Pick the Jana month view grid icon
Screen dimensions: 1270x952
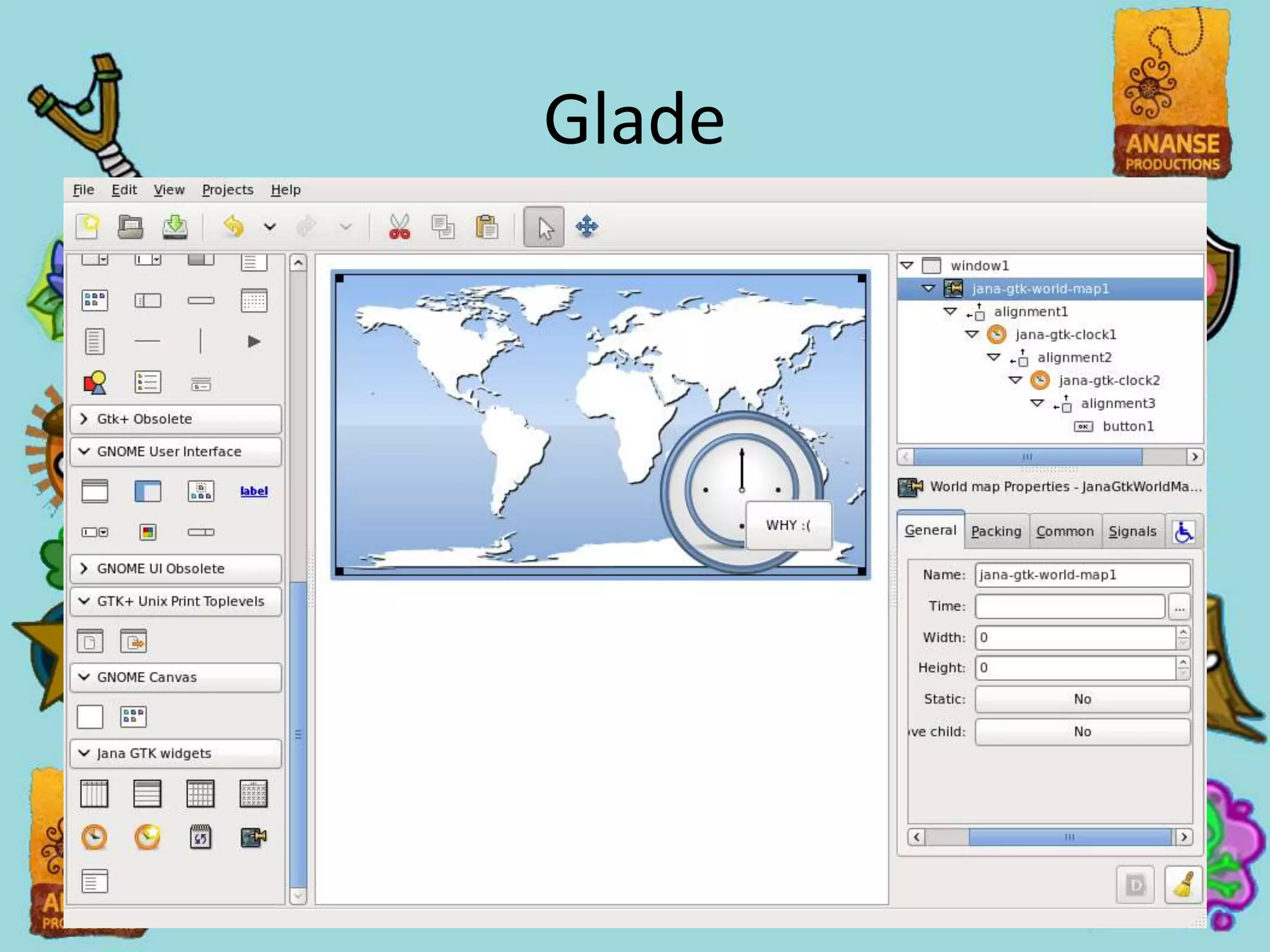click(x=200, y=793)
